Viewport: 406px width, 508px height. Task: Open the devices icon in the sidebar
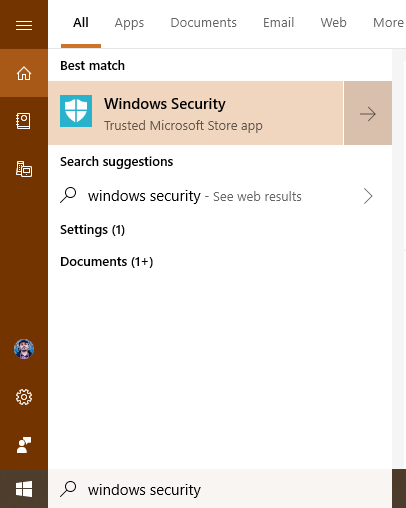pos(24,169)
